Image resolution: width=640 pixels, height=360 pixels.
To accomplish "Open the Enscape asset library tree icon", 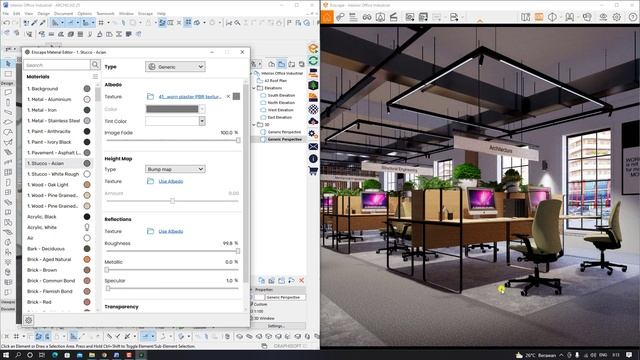I will [313, 85].
